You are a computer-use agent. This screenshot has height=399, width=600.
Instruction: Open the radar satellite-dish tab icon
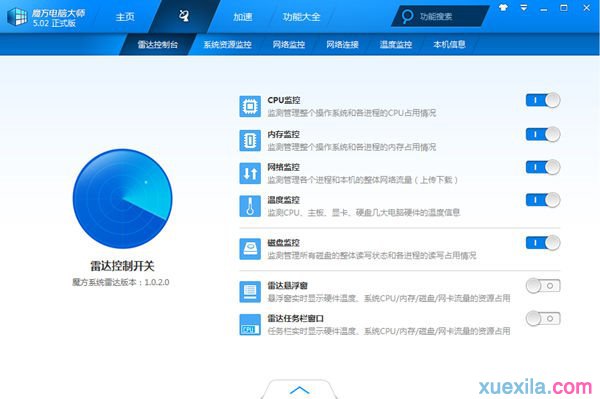tap(184, 16)
